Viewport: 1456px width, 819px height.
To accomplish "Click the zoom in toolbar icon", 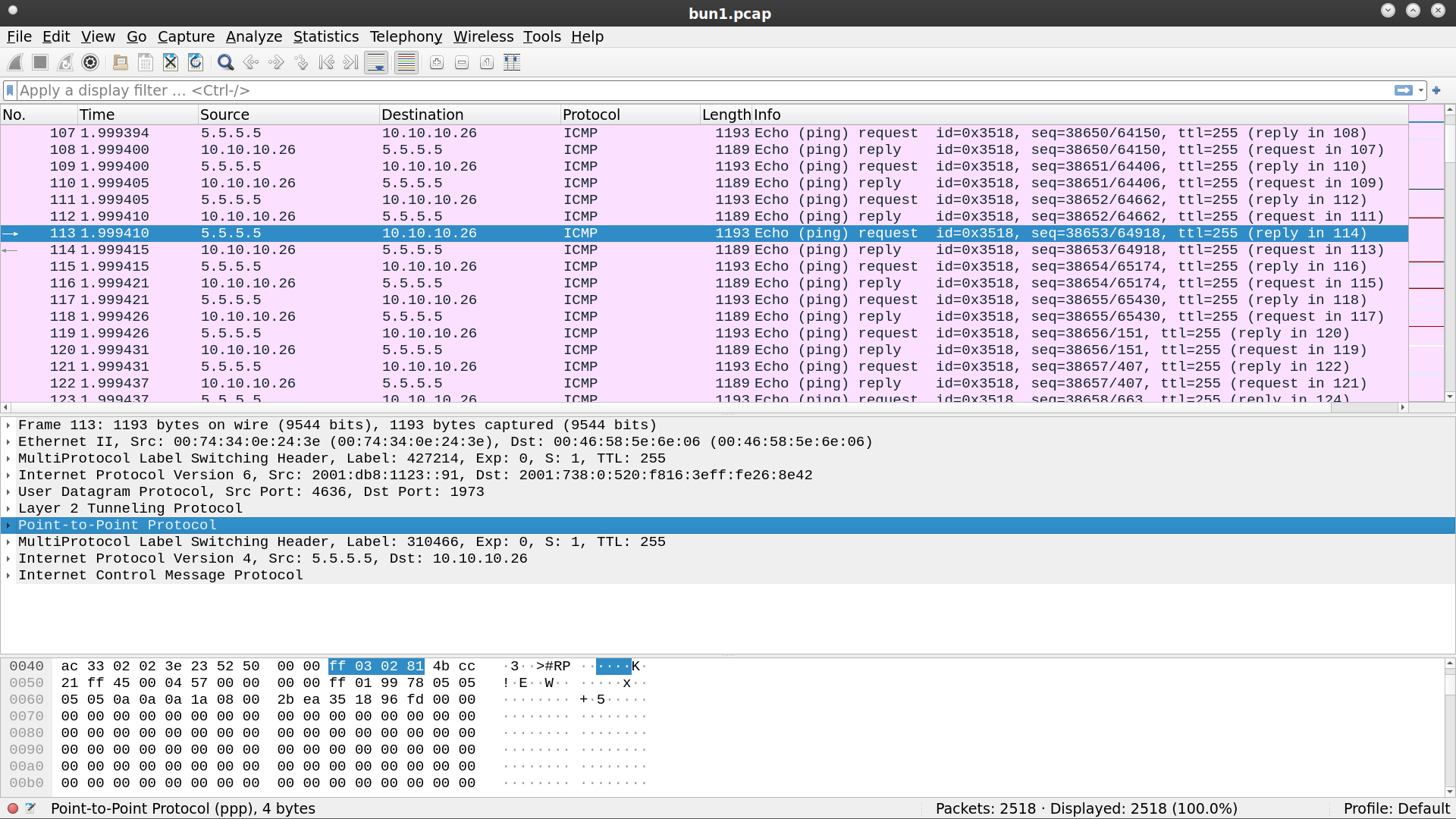I will coord(437,63).
